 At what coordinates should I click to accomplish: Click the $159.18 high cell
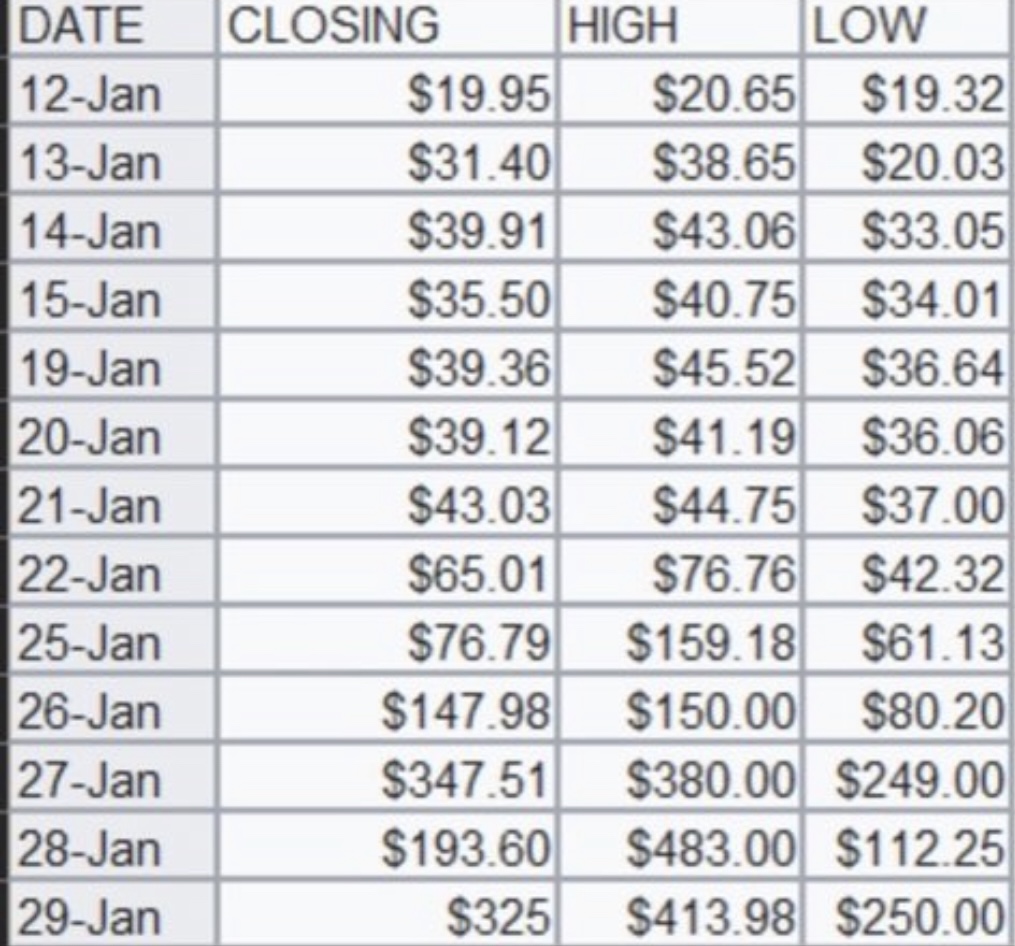point(710,642)
